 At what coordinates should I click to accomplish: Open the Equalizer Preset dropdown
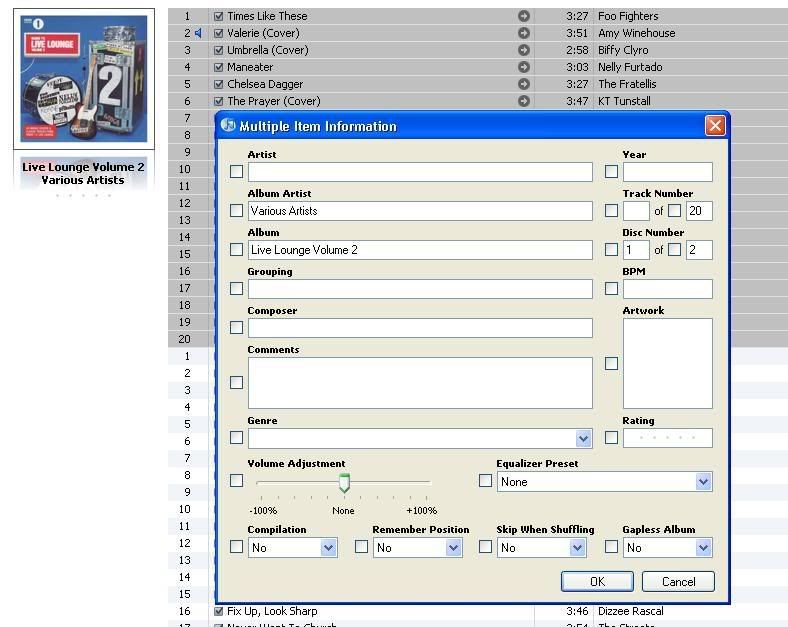click(x=703, y=482)
